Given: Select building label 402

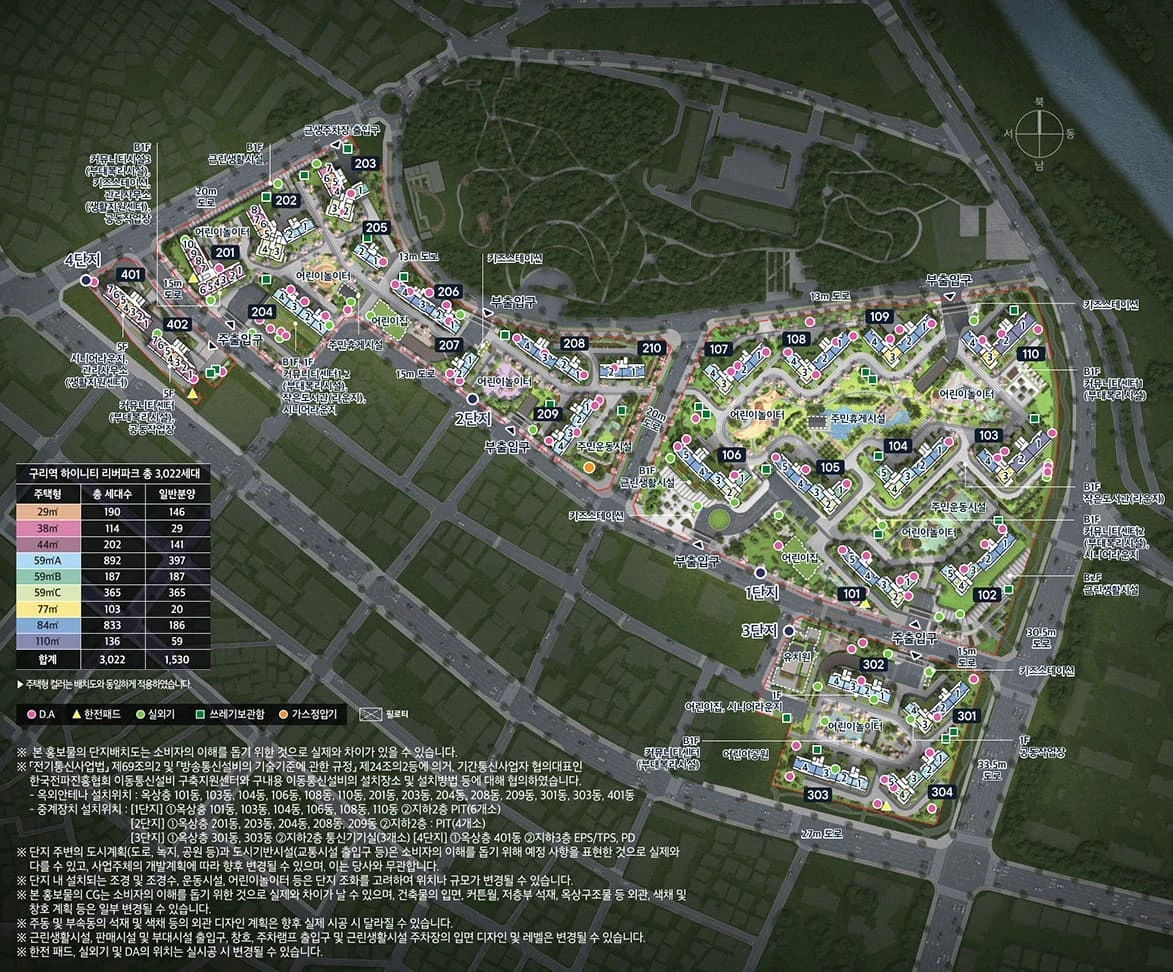Looking at the screenshot, I should (177, 325).
